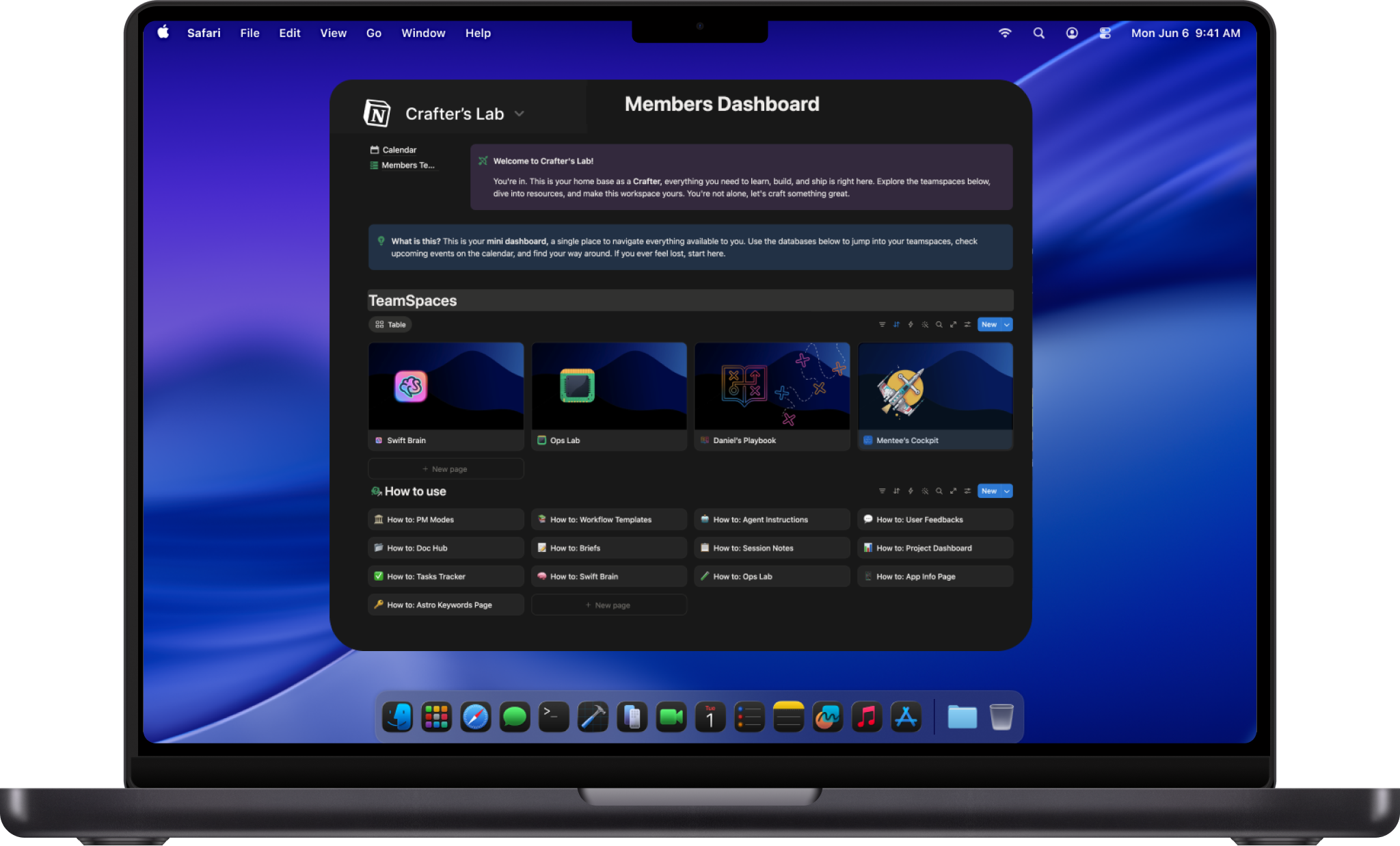Open the Notes app in the dock
Image resolution: width=1400 pixels, height=846 pixels.
[788, 717]
